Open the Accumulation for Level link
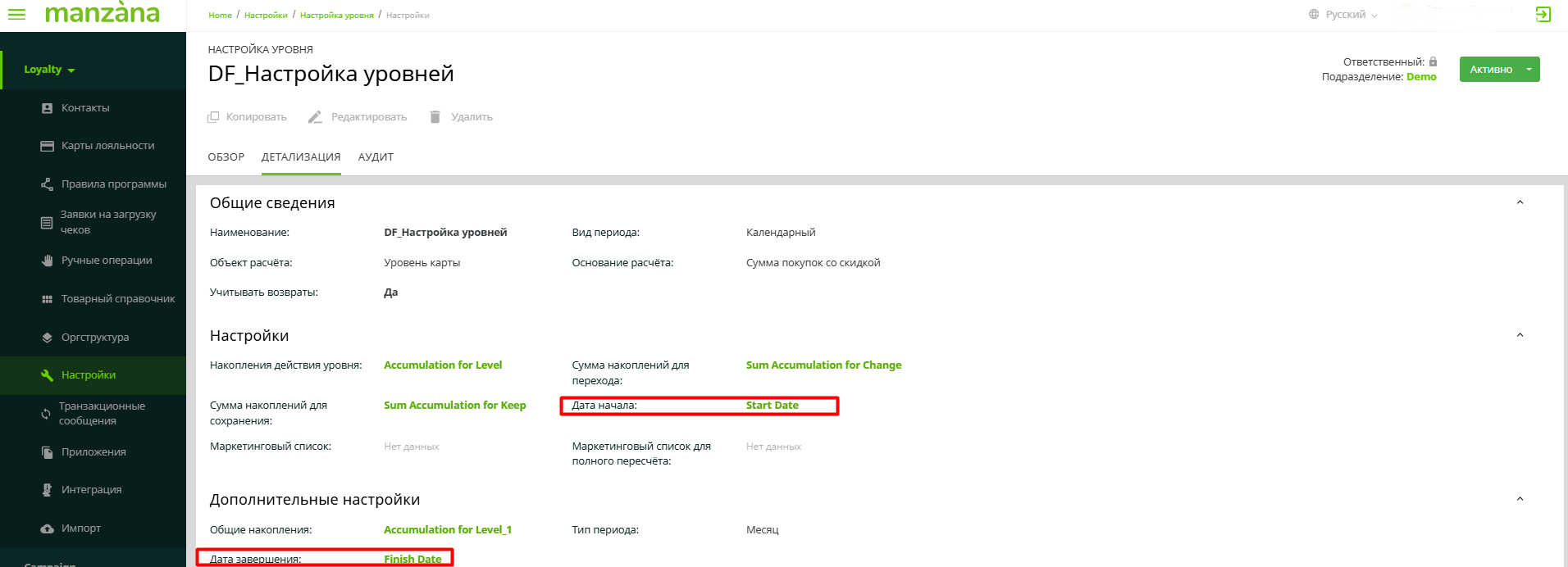 click(x=443, y=365)
